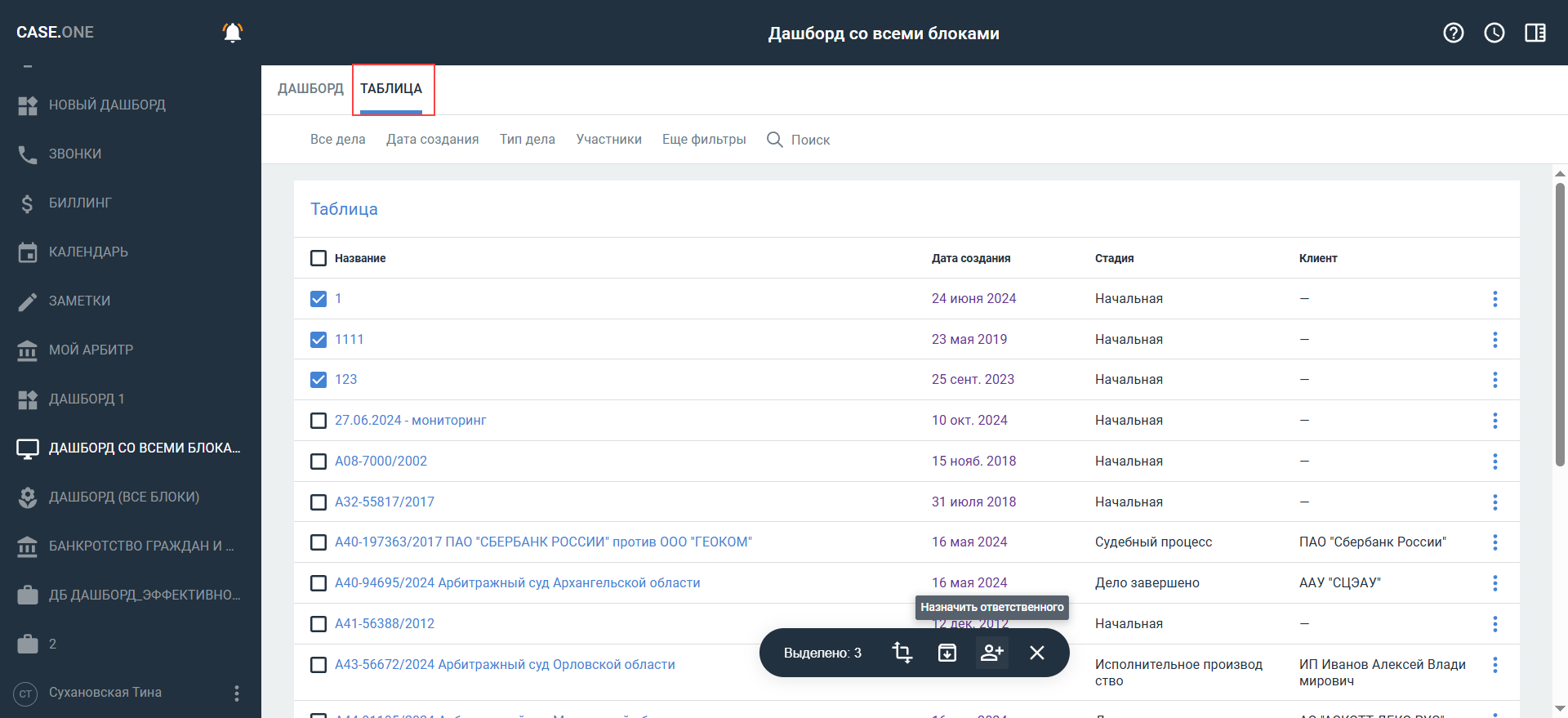1568x718 pixels.
Task: Open the row menu for case 1111
Action: [x=1495, y=340]
